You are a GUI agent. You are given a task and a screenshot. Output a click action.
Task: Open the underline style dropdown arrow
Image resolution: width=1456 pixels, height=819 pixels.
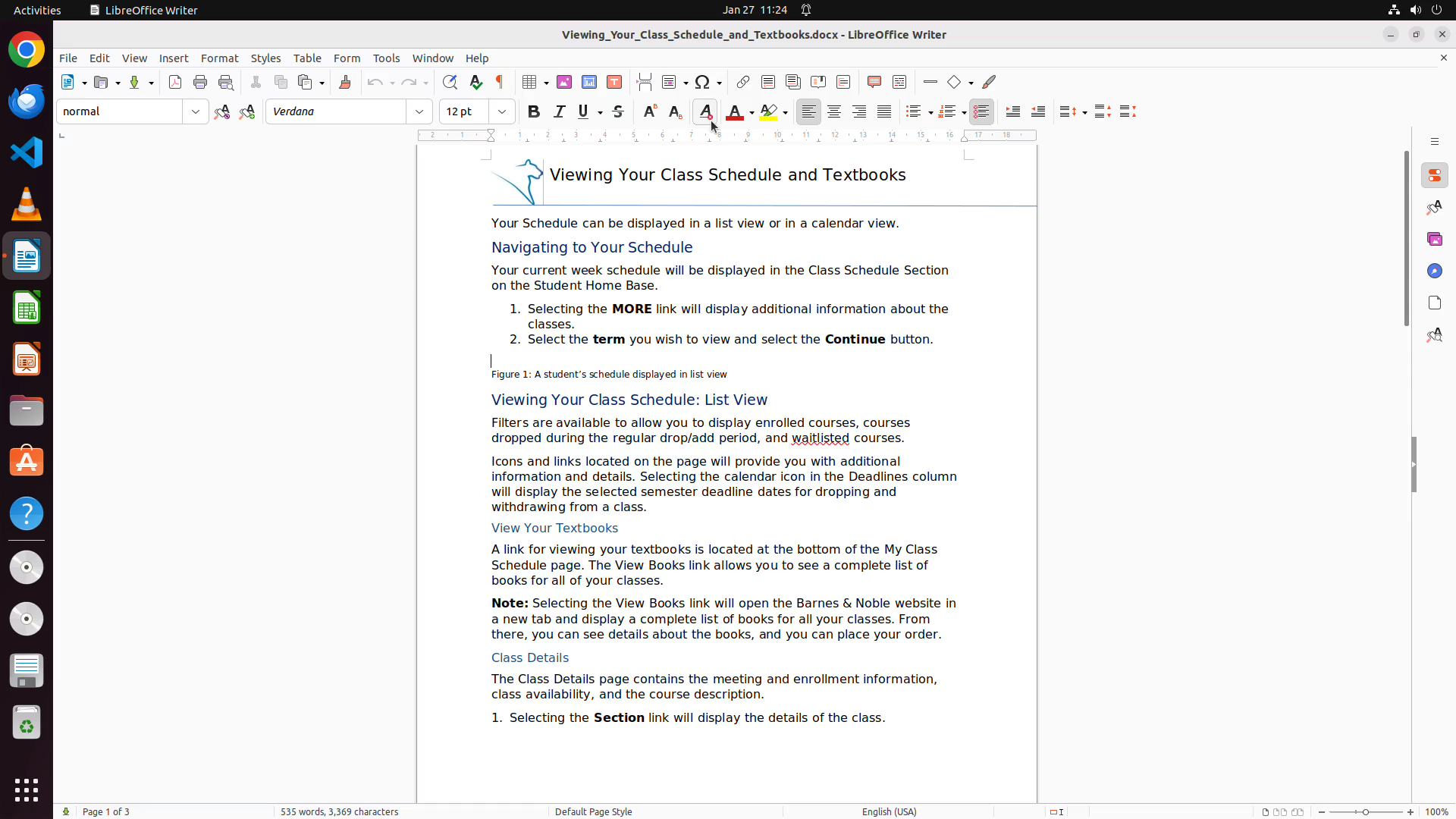[x=600, y=112]
